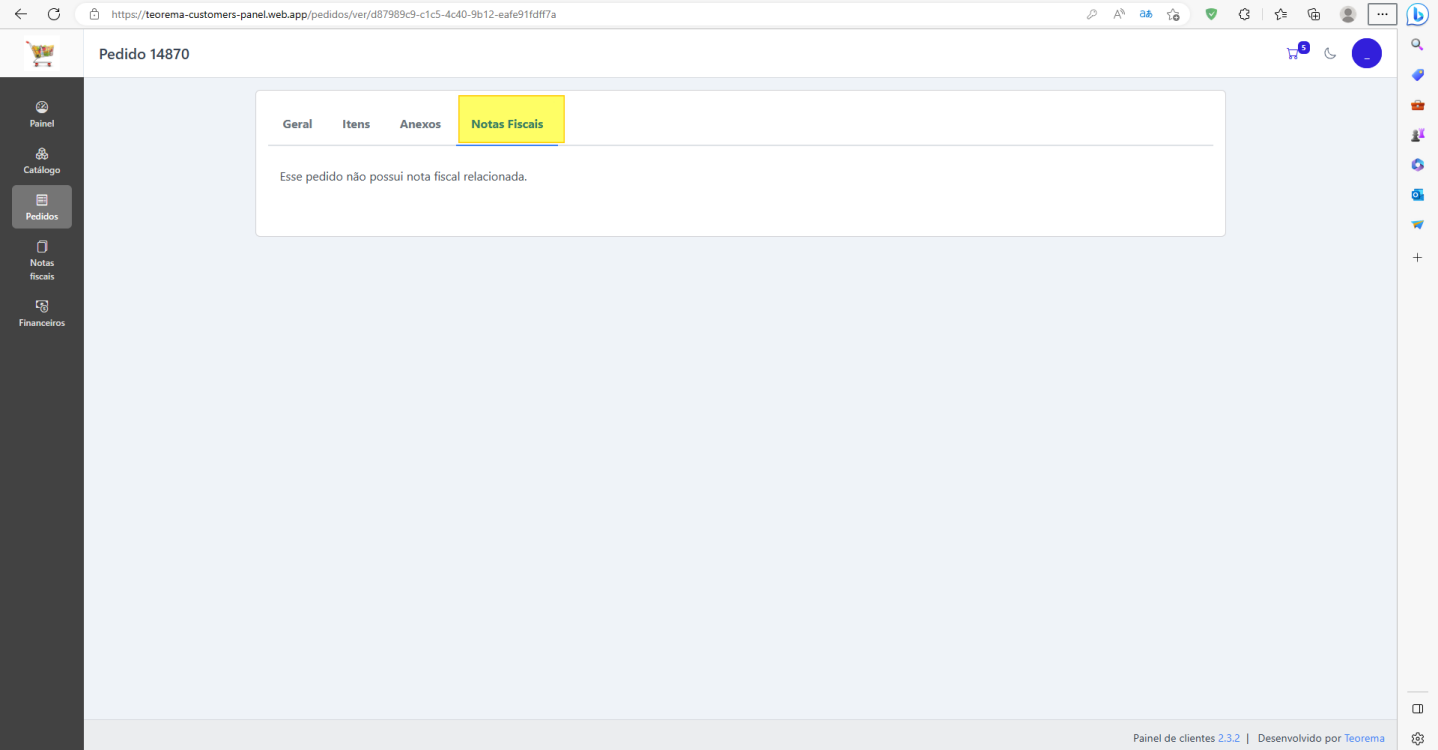
Task: Open saved passwords key icon
Action: click(1091, 15)
